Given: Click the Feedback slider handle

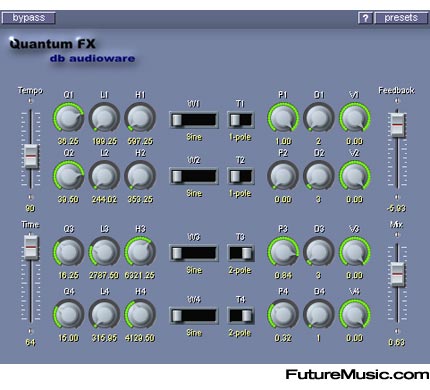Looking at the screenshot, I should 397,125.
